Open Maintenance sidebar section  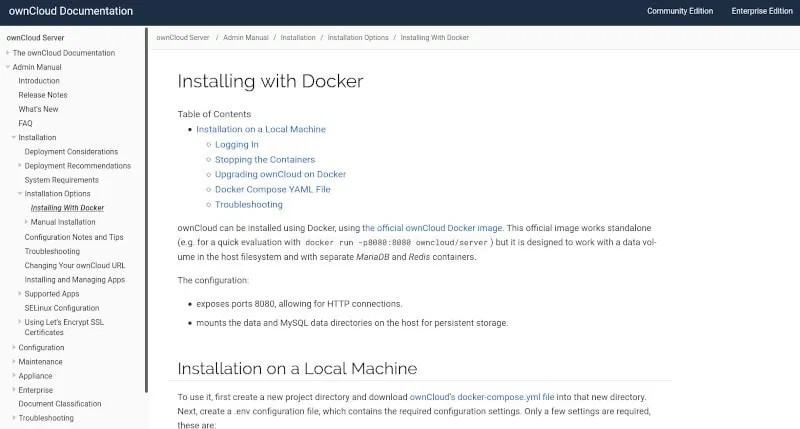40,362
